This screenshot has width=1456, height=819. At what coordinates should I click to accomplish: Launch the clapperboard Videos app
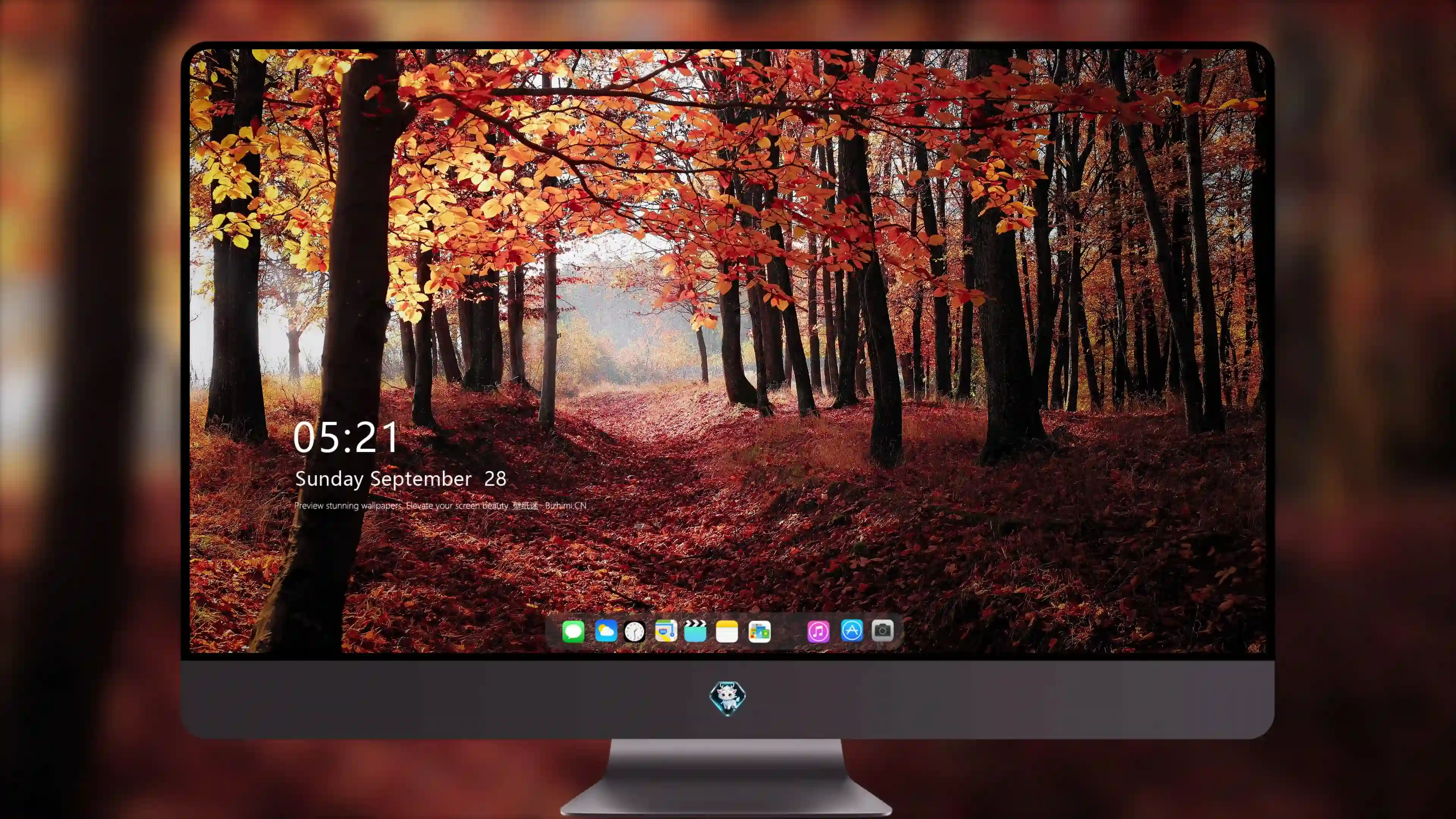pyautogui.click(x=695, y=631)
